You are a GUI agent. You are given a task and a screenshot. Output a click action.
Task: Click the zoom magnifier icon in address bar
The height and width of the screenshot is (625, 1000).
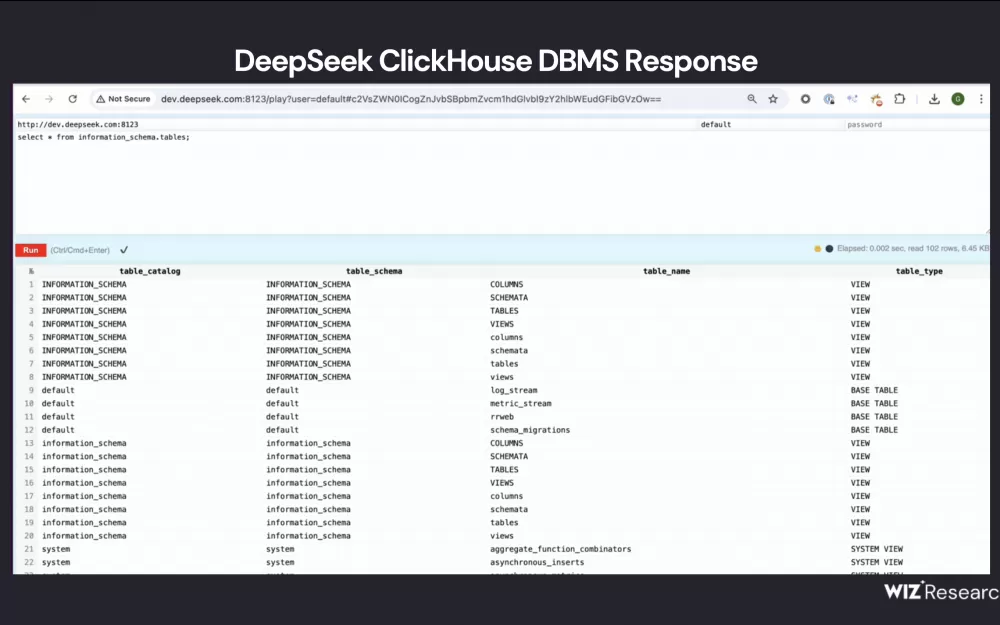coord(752,99)
